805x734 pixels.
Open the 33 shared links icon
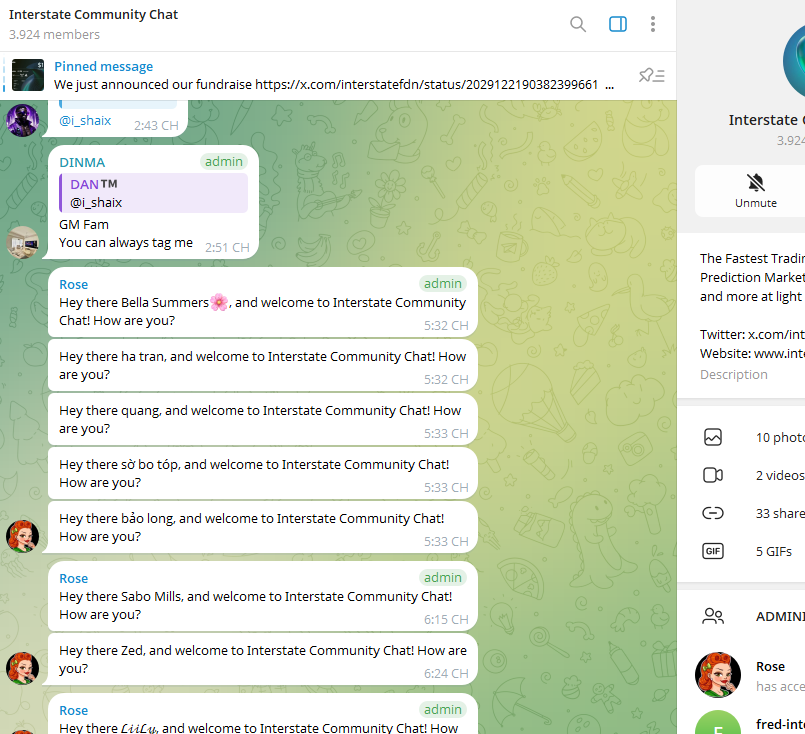click(x=713, y=513)
